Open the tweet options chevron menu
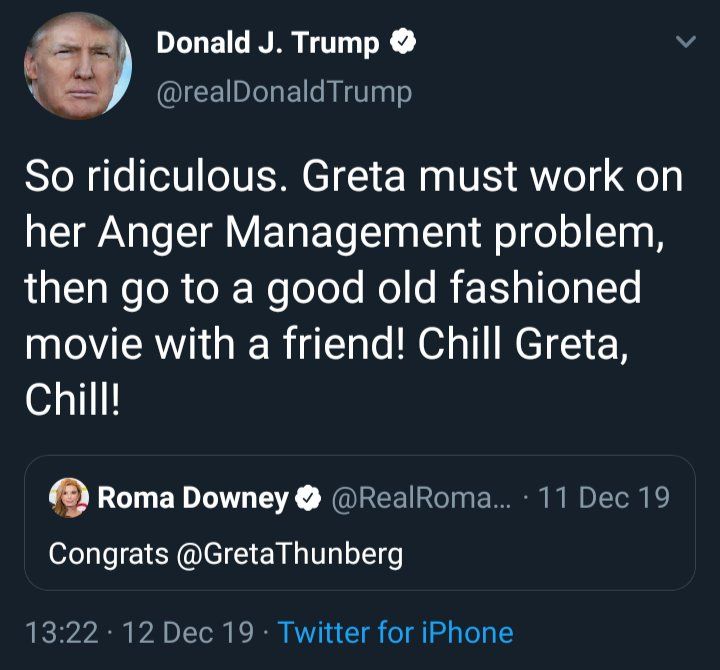This screenshot has width=720, height=670. point(686,42)
